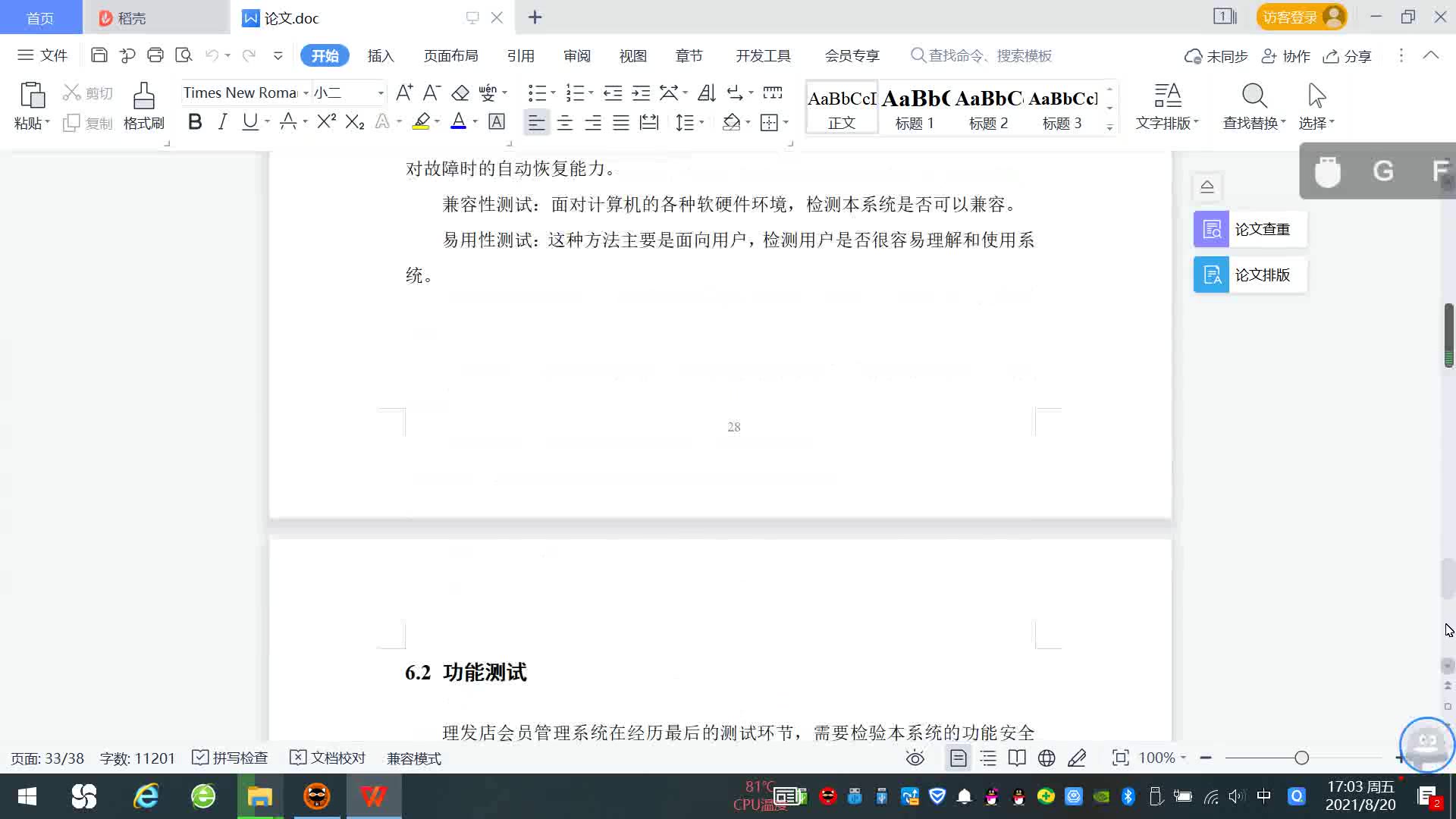Click the 分享 share button
1456x819 pixels.
click(1348, 56)
